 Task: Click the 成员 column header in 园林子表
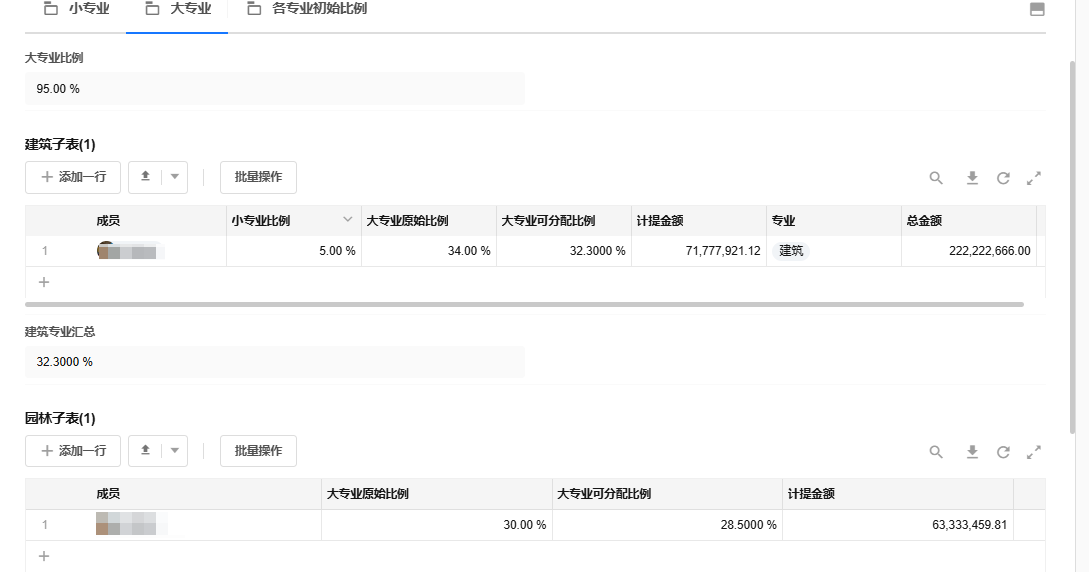[x=173, y=494]
